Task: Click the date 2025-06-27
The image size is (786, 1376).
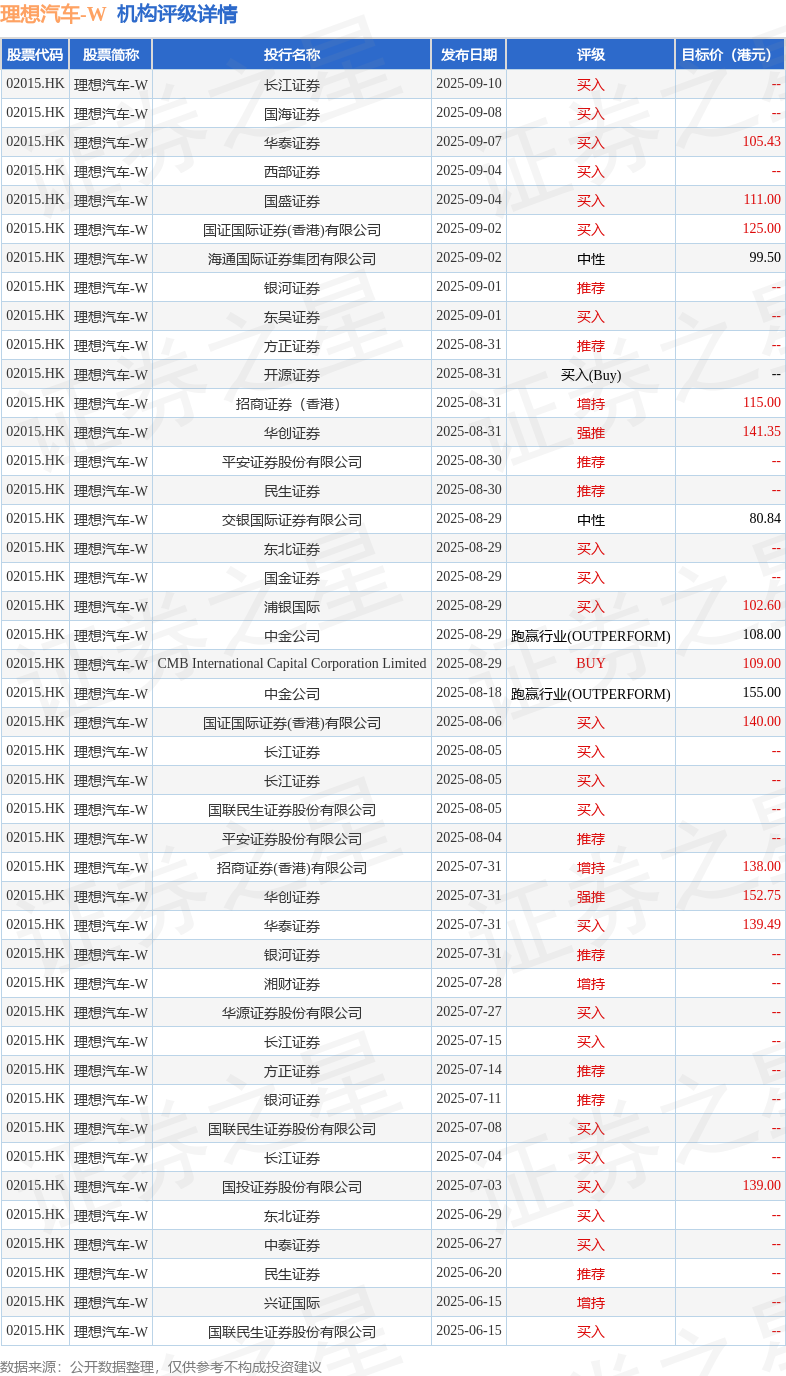Action: (x=469, y=1244)
